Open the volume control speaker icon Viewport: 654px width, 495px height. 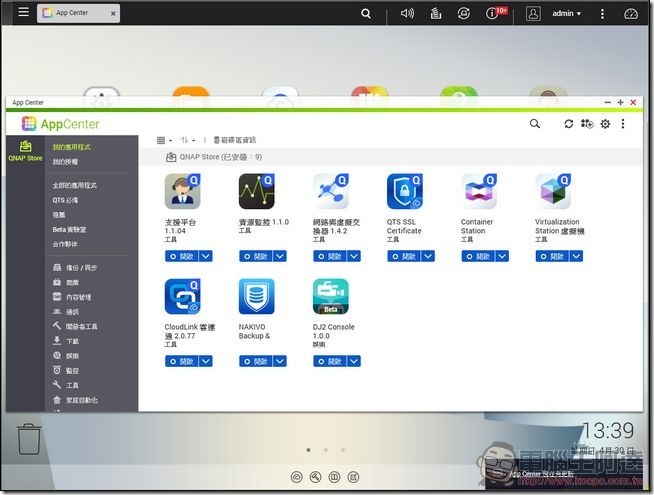click(x=407, y=13)
